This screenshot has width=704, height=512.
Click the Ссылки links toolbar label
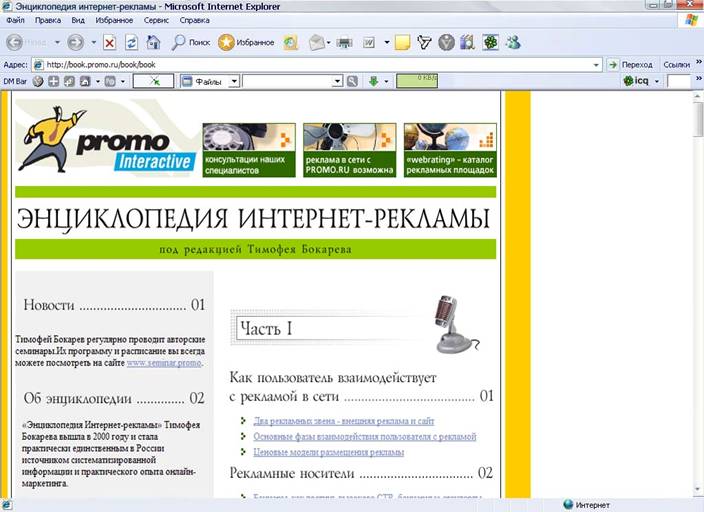point(676,65)
